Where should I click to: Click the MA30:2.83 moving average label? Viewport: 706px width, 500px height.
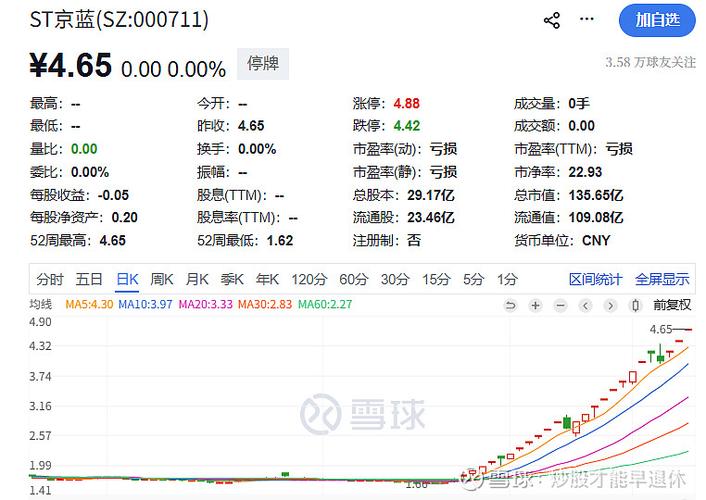265,305
